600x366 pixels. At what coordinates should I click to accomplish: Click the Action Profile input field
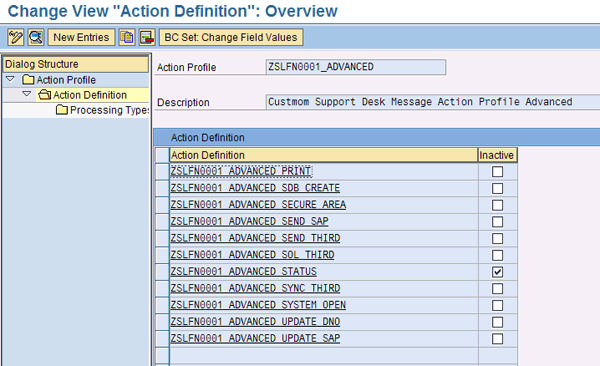[x=355, y=67]
